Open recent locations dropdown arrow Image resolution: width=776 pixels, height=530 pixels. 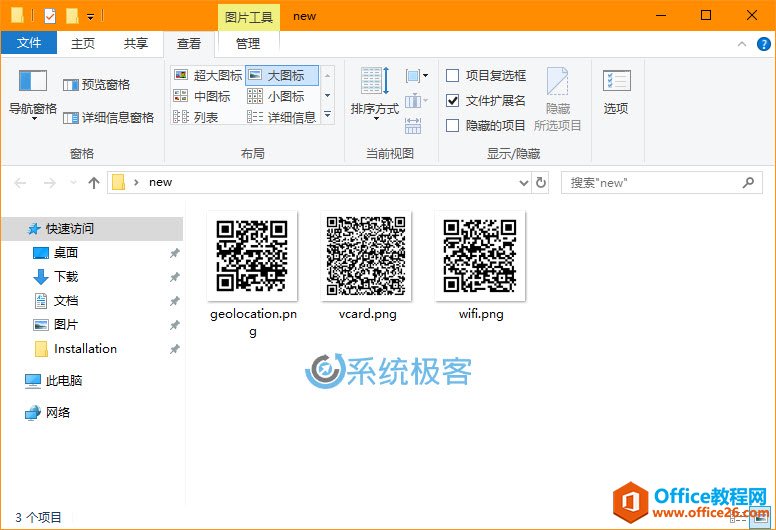[x=73, y=183]
